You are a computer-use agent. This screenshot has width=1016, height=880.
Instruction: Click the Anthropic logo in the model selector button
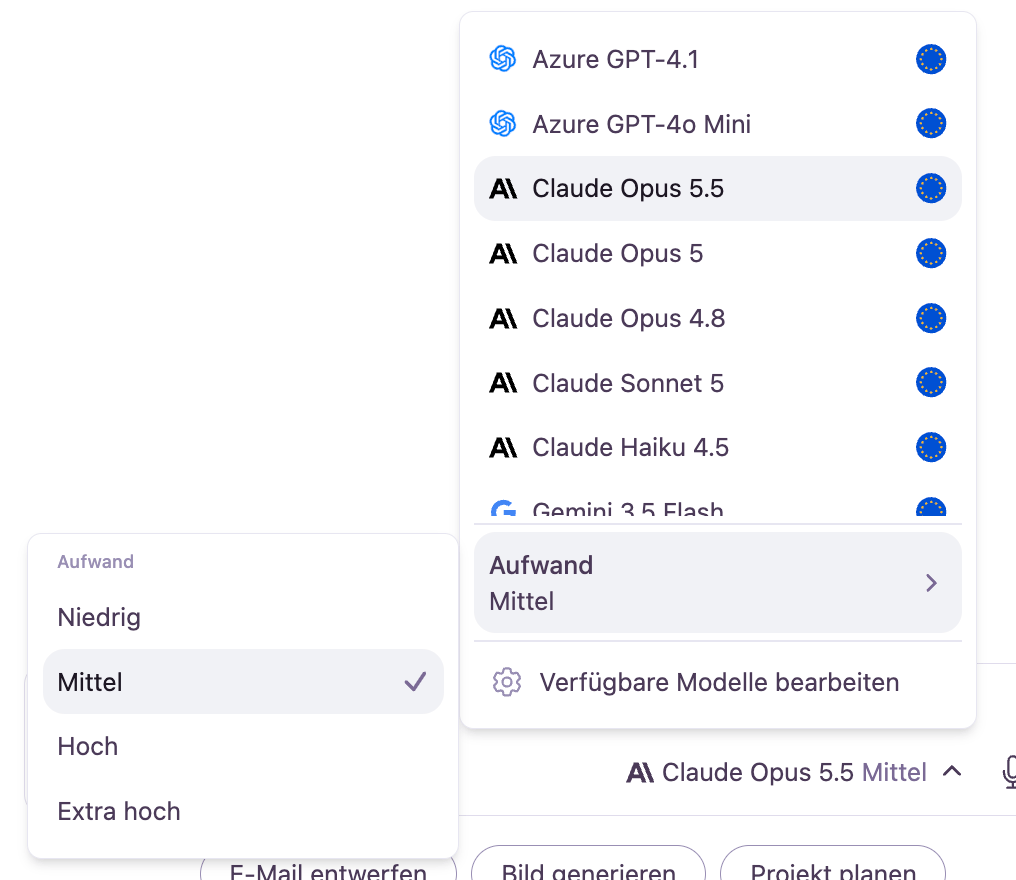pos(640,772)
